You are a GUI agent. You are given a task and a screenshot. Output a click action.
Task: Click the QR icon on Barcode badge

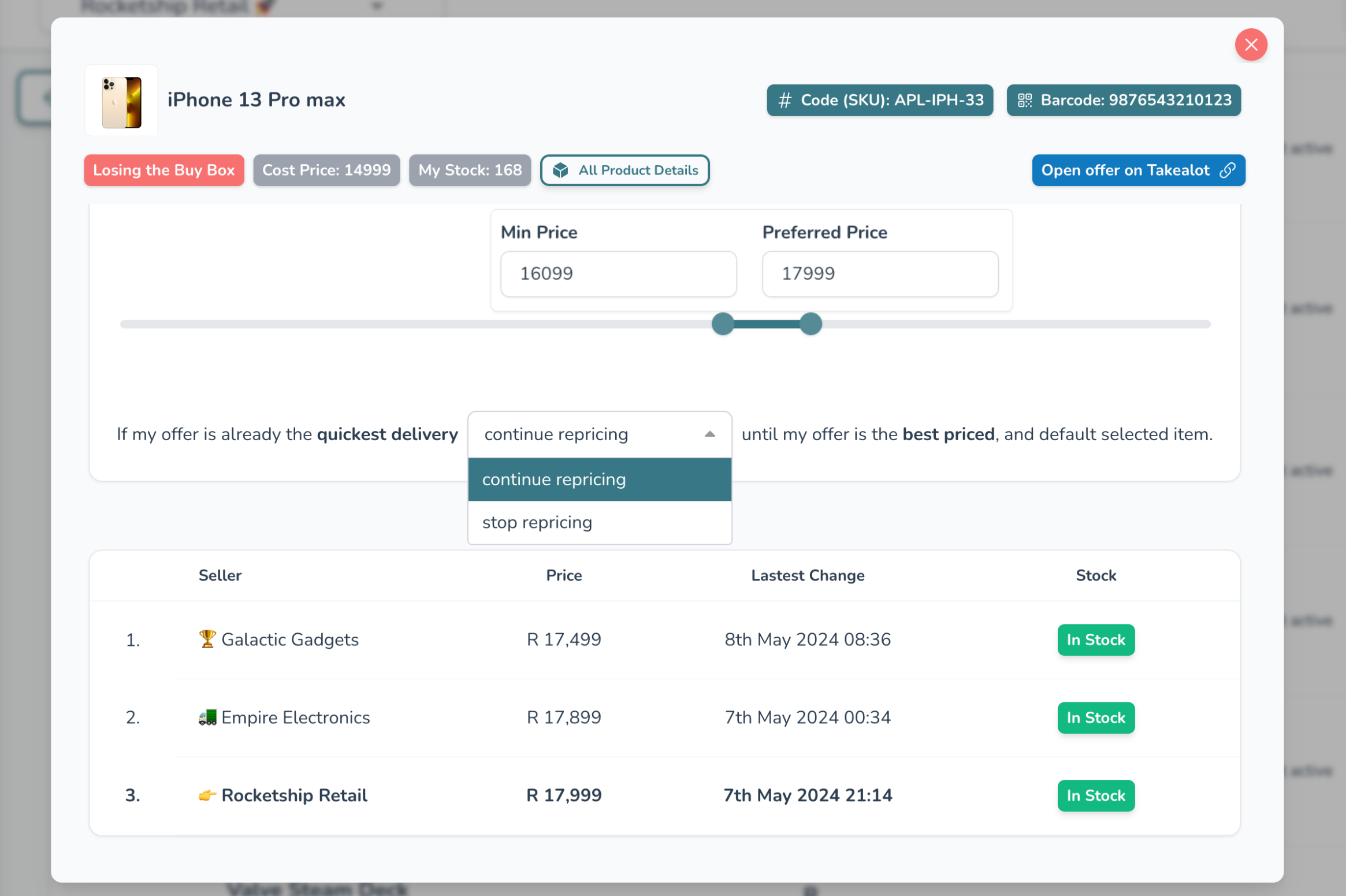(x=1024, y=101)
